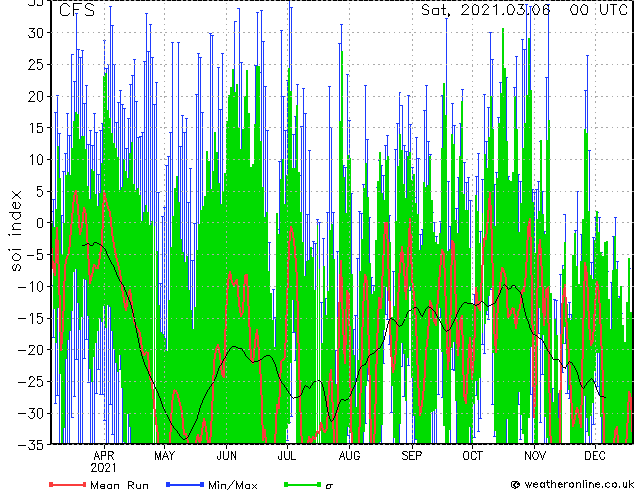
Task: Click the '-5' y-axis tick label
Action: click(x=35, y=255)
